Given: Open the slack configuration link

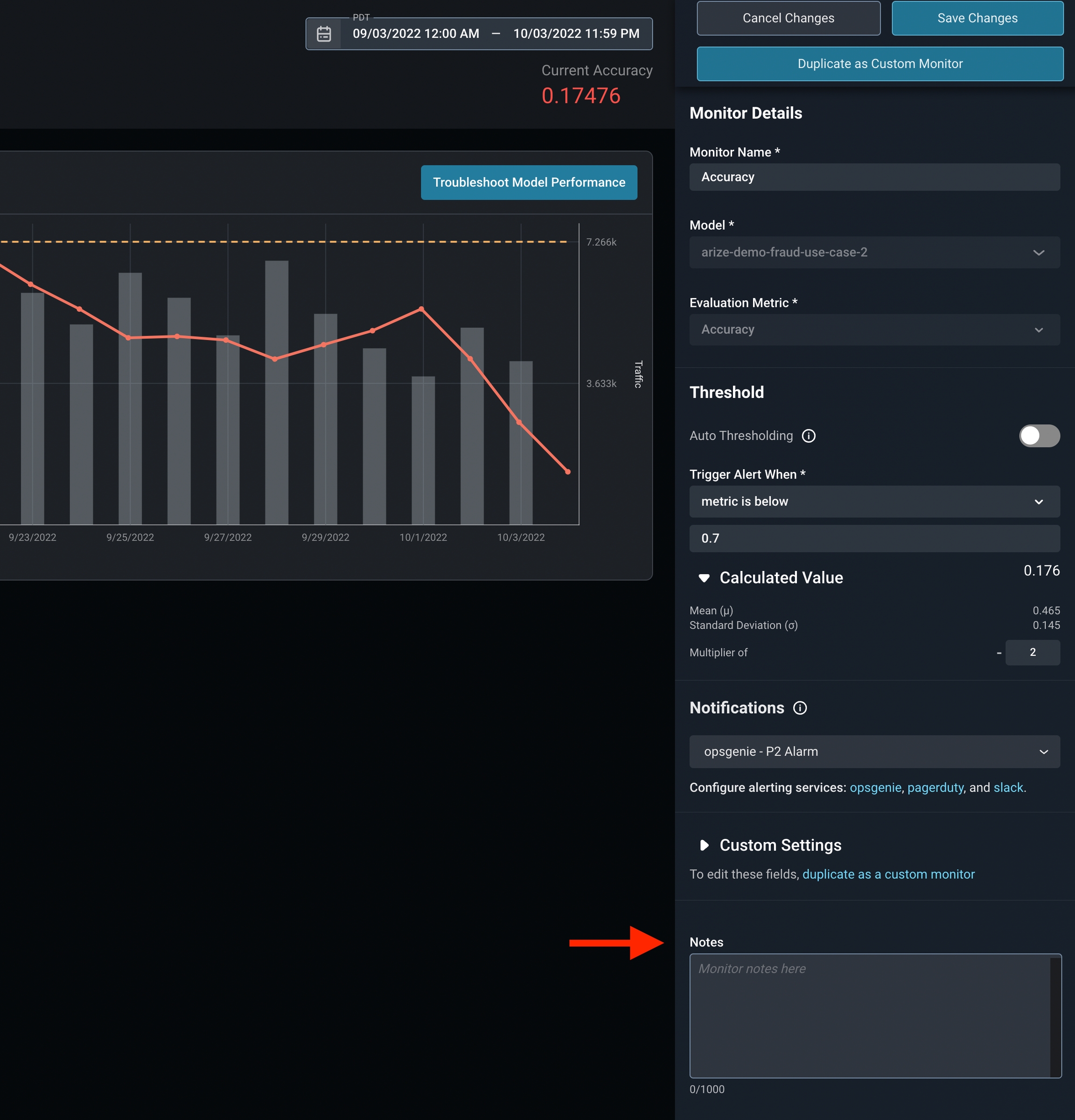Looking at the screenshot, I should click(1008, 787).
